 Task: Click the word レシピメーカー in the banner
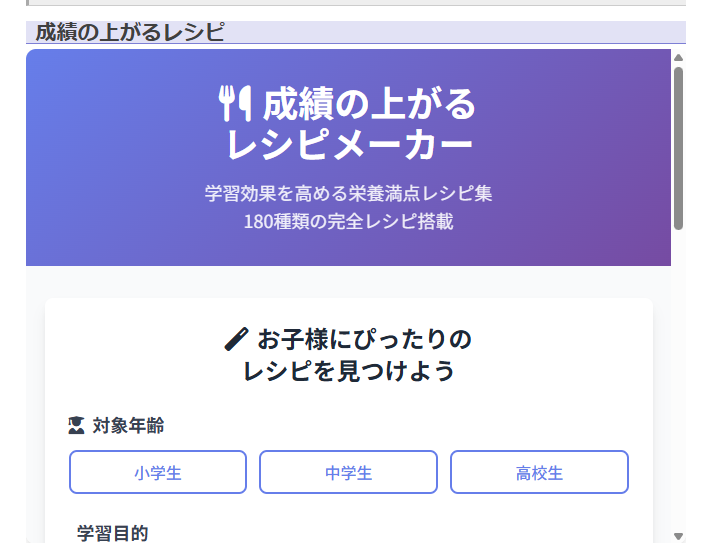tap(350, 145)
